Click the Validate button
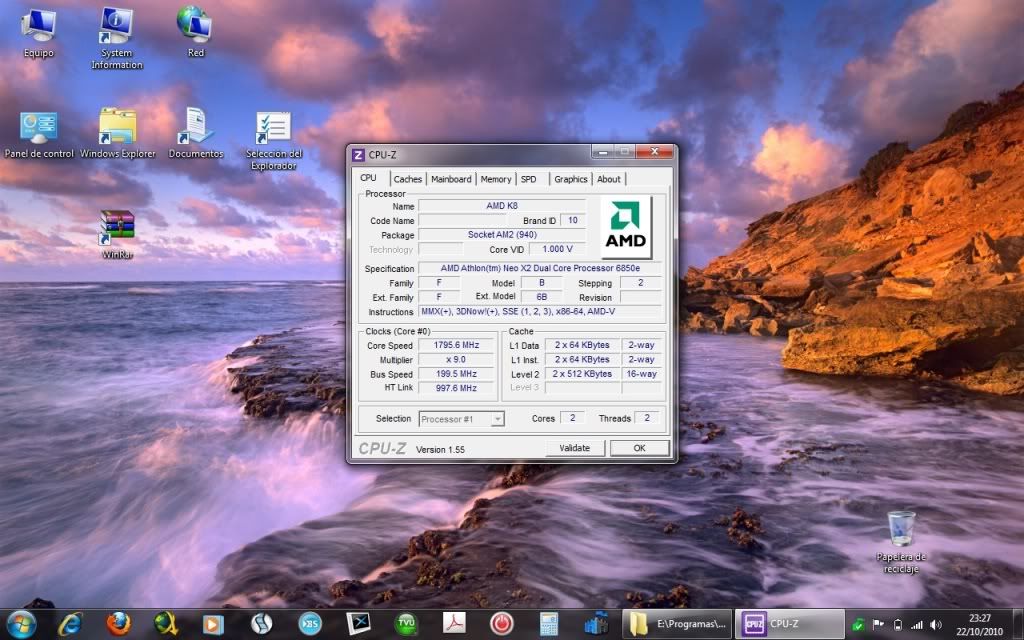 point(575,448)
